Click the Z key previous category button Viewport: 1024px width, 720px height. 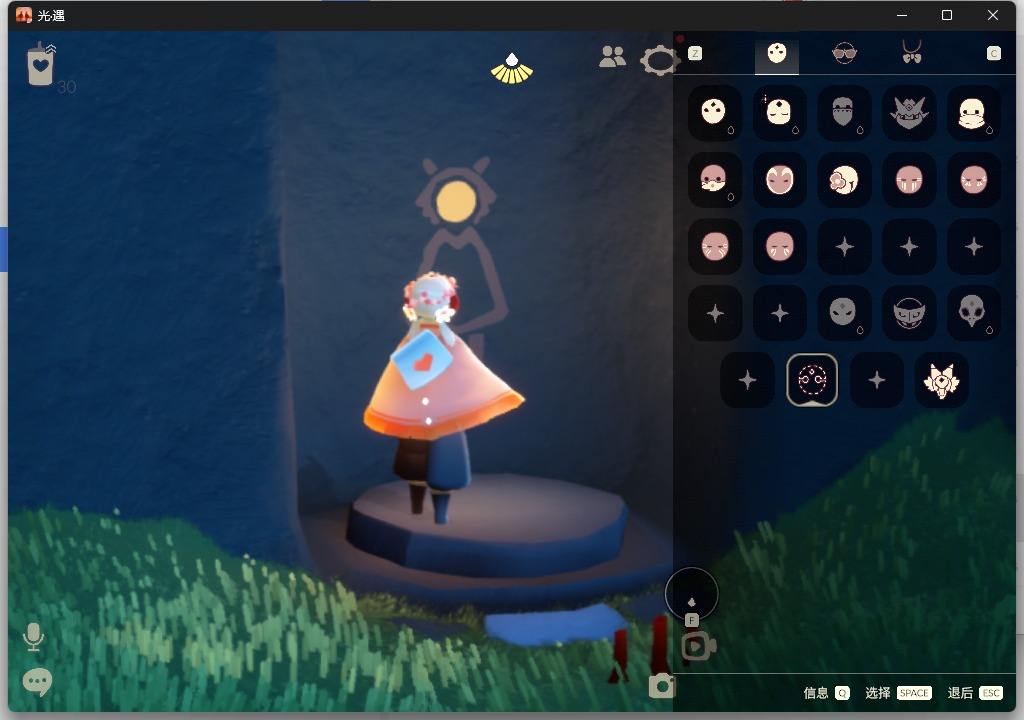(695, 54)
